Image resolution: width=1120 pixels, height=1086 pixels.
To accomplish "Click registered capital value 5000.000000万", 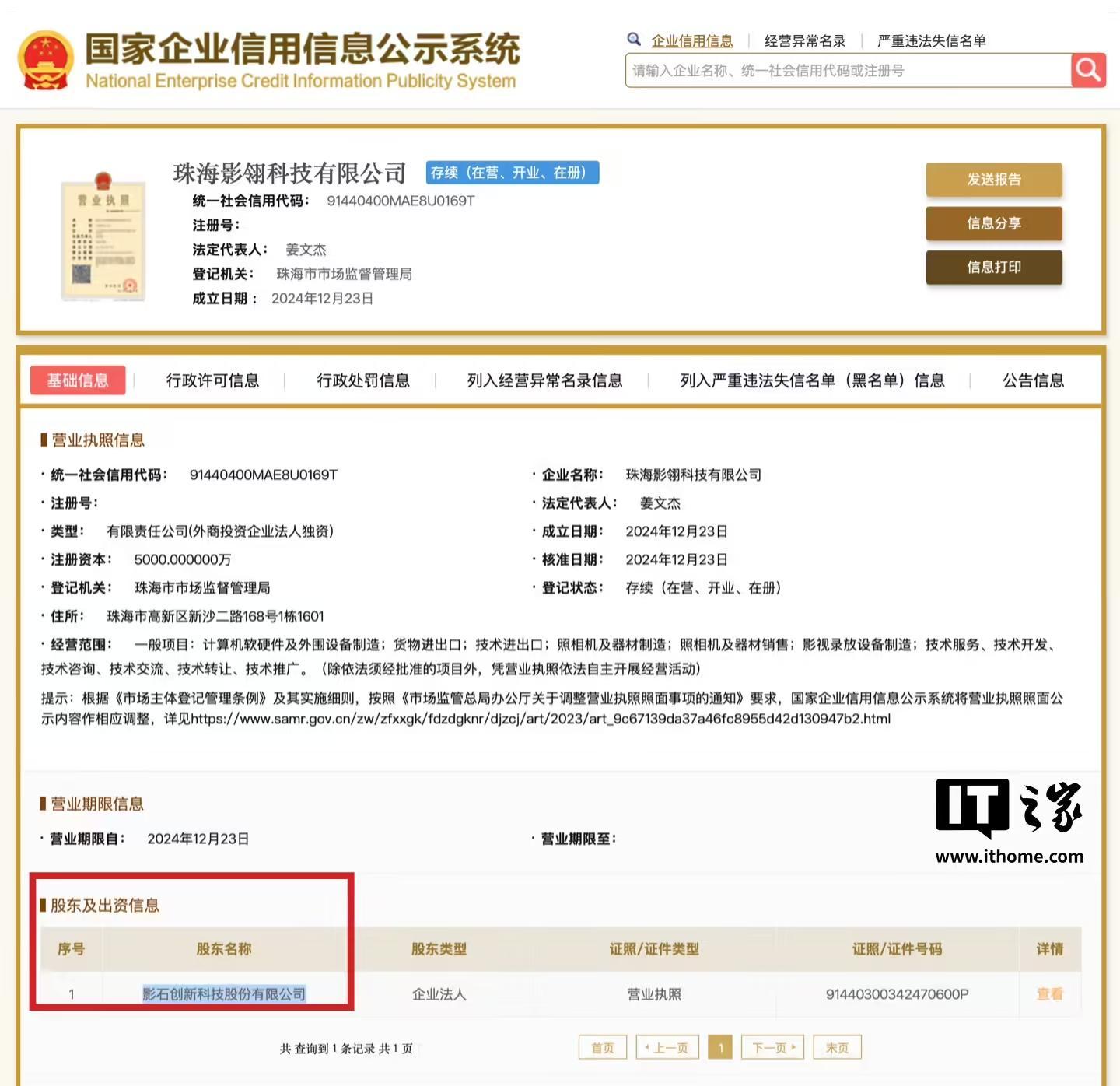I will click(x=183, y=559).
